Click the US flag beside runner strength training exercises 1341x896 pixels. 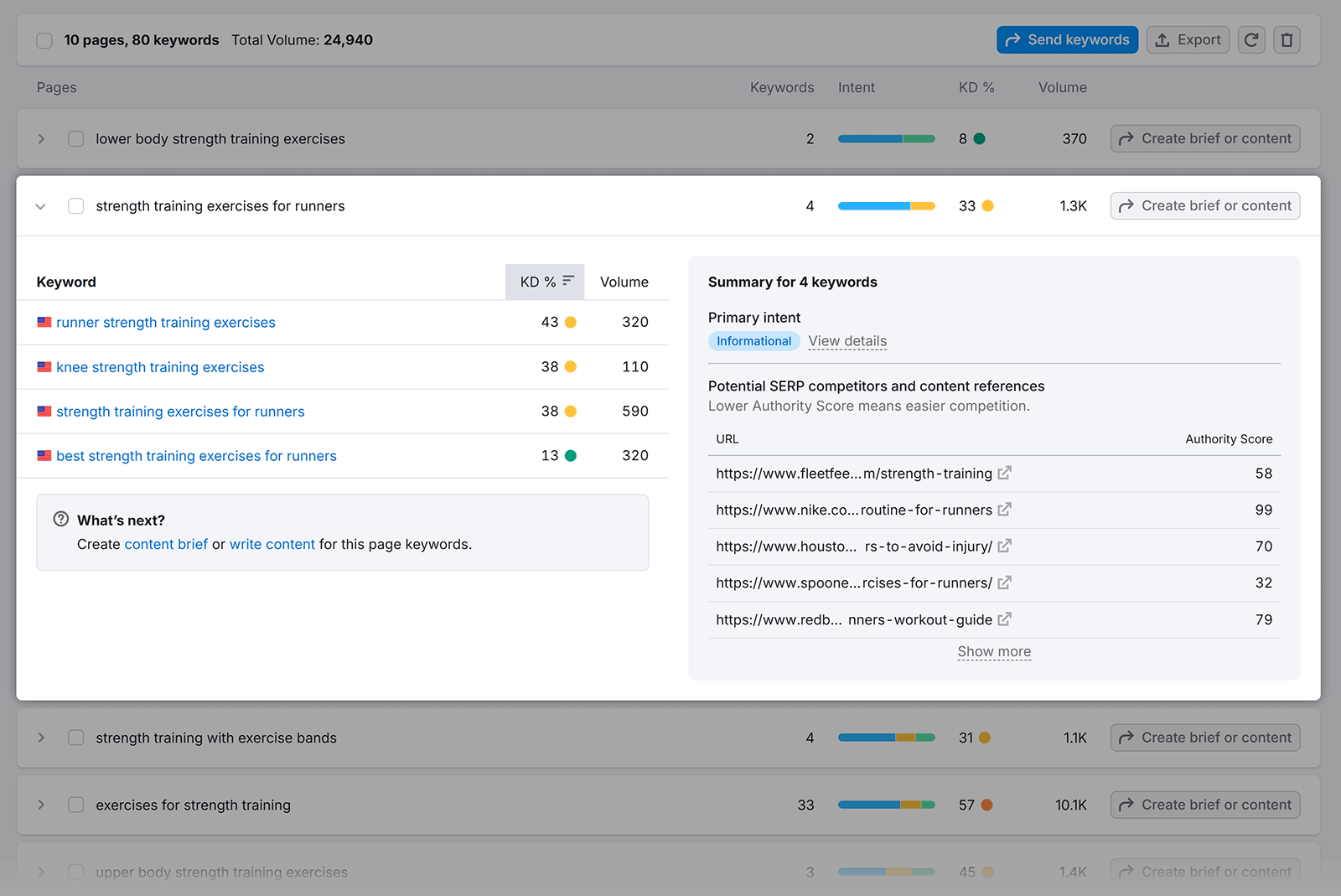(44, 322)
